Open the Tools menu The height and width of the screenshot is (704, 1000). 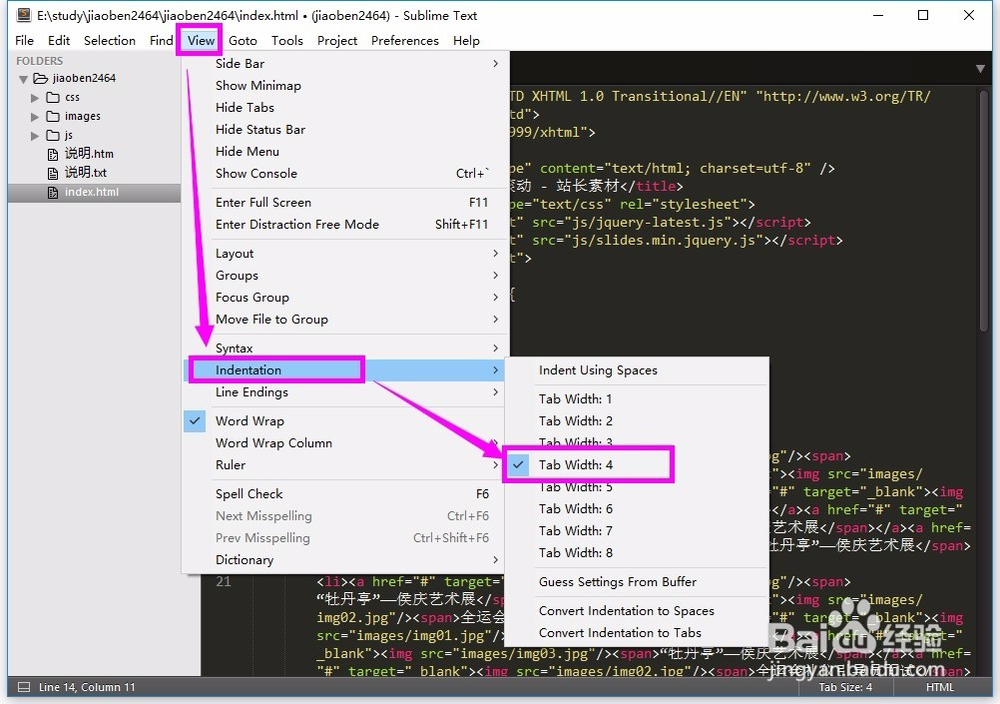[x=287, y=40]
